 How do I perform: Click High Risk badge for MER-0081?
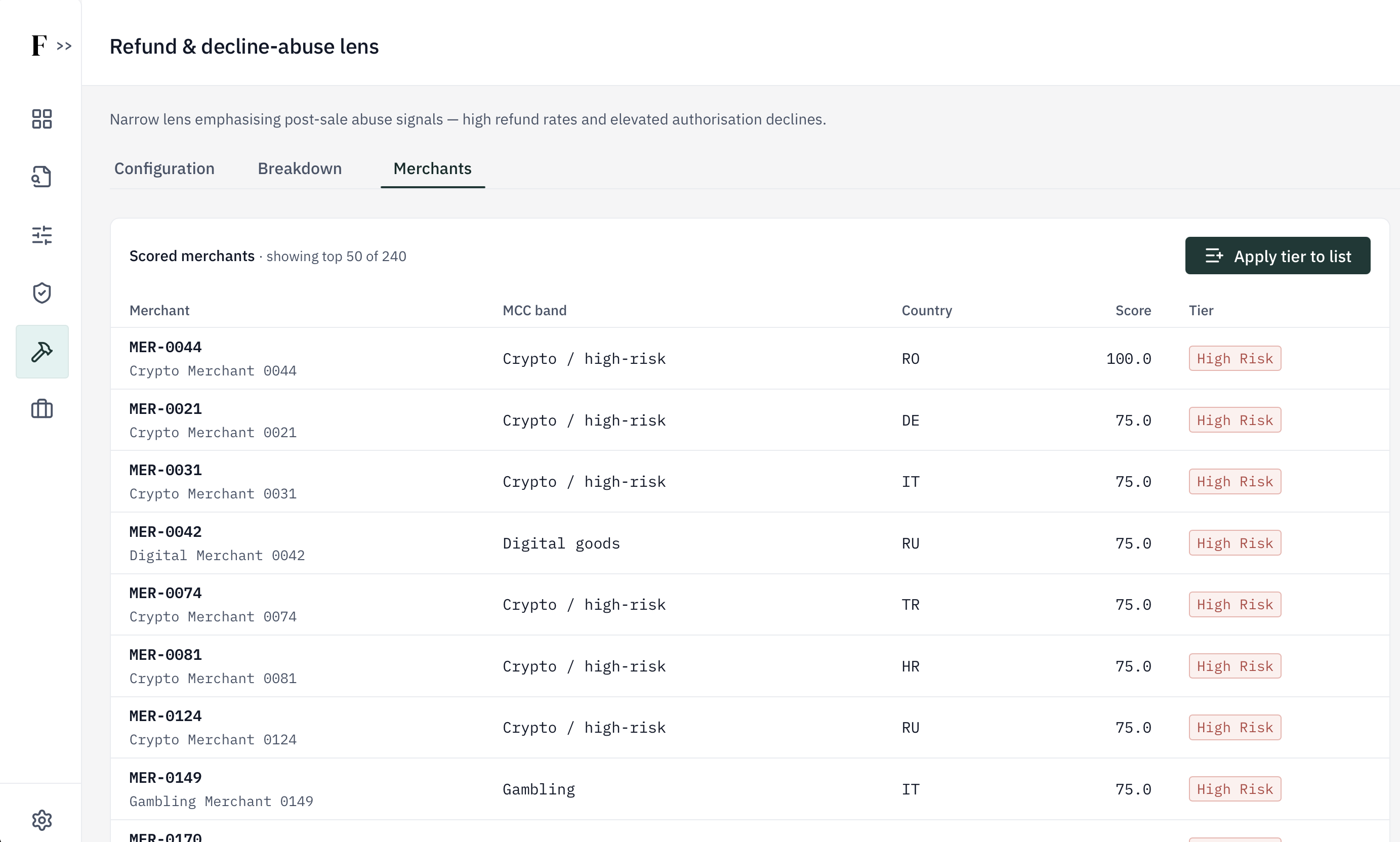(x=1235, y=666)
